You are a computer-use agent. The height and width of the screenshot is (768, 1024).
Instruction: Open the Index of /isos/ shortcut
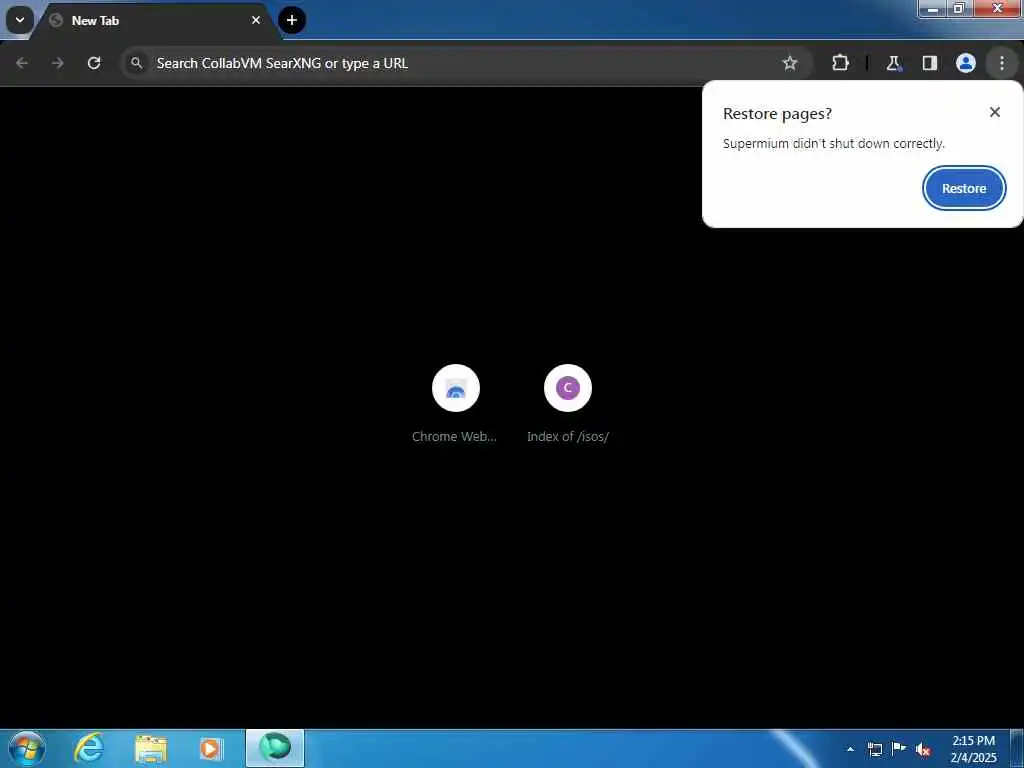[568, 404]
